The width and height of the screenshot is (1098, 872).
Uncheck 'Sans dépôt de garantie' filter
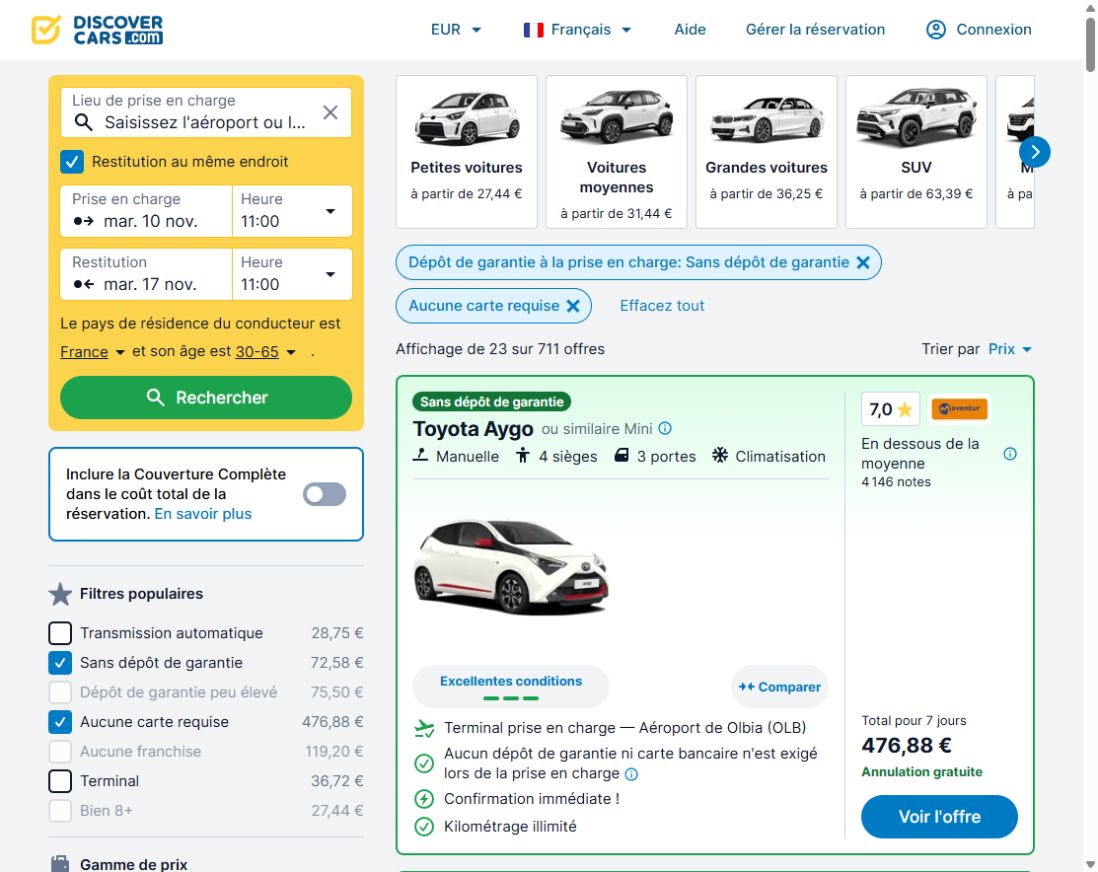(60, 663)
